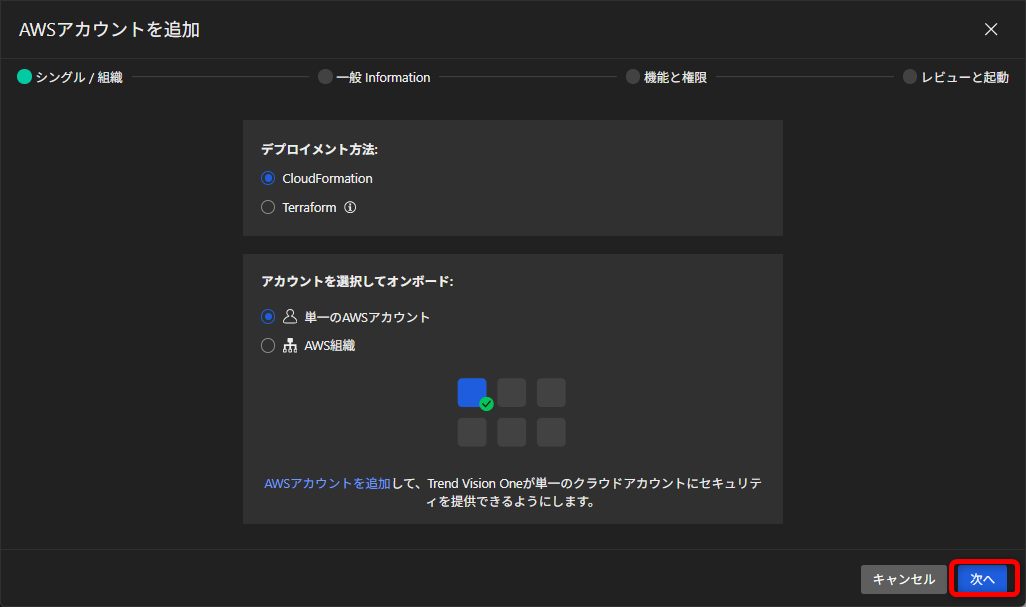1026x607 pixels.
Task: Select the Terraform deployment option
Action: tap(268, 207)
